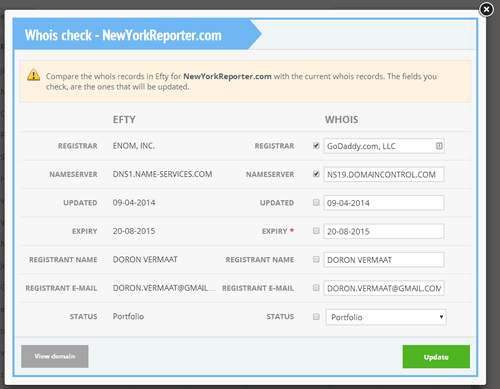This screenshot has height=389, width=500.
Task: Check the Status checkbox
Action: click(x=316, y=316)
